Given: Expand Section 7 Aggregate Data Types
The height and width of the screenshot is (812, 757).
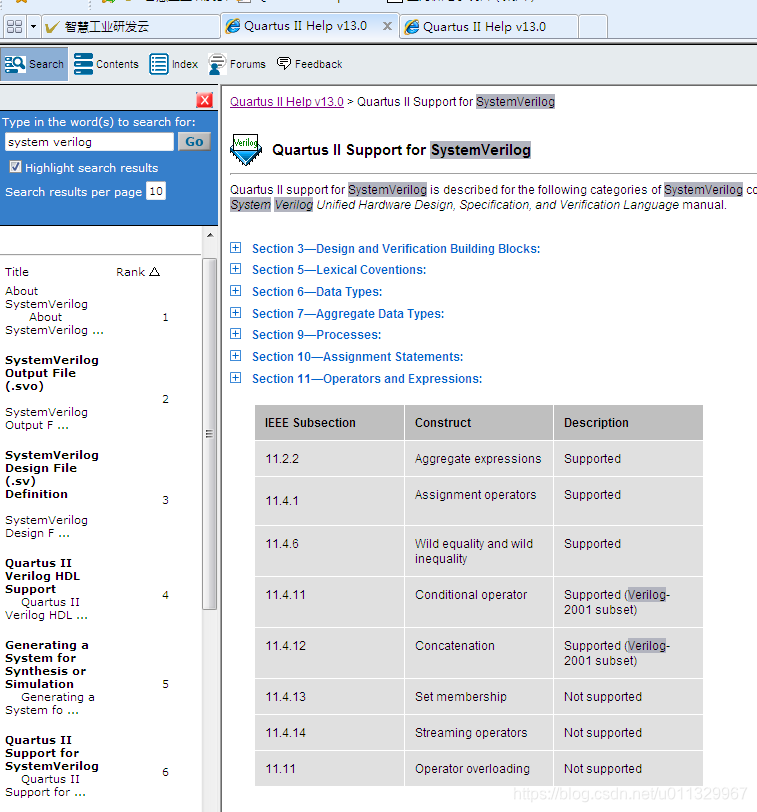Looking at the screenshot, I should tap(236, 313).
